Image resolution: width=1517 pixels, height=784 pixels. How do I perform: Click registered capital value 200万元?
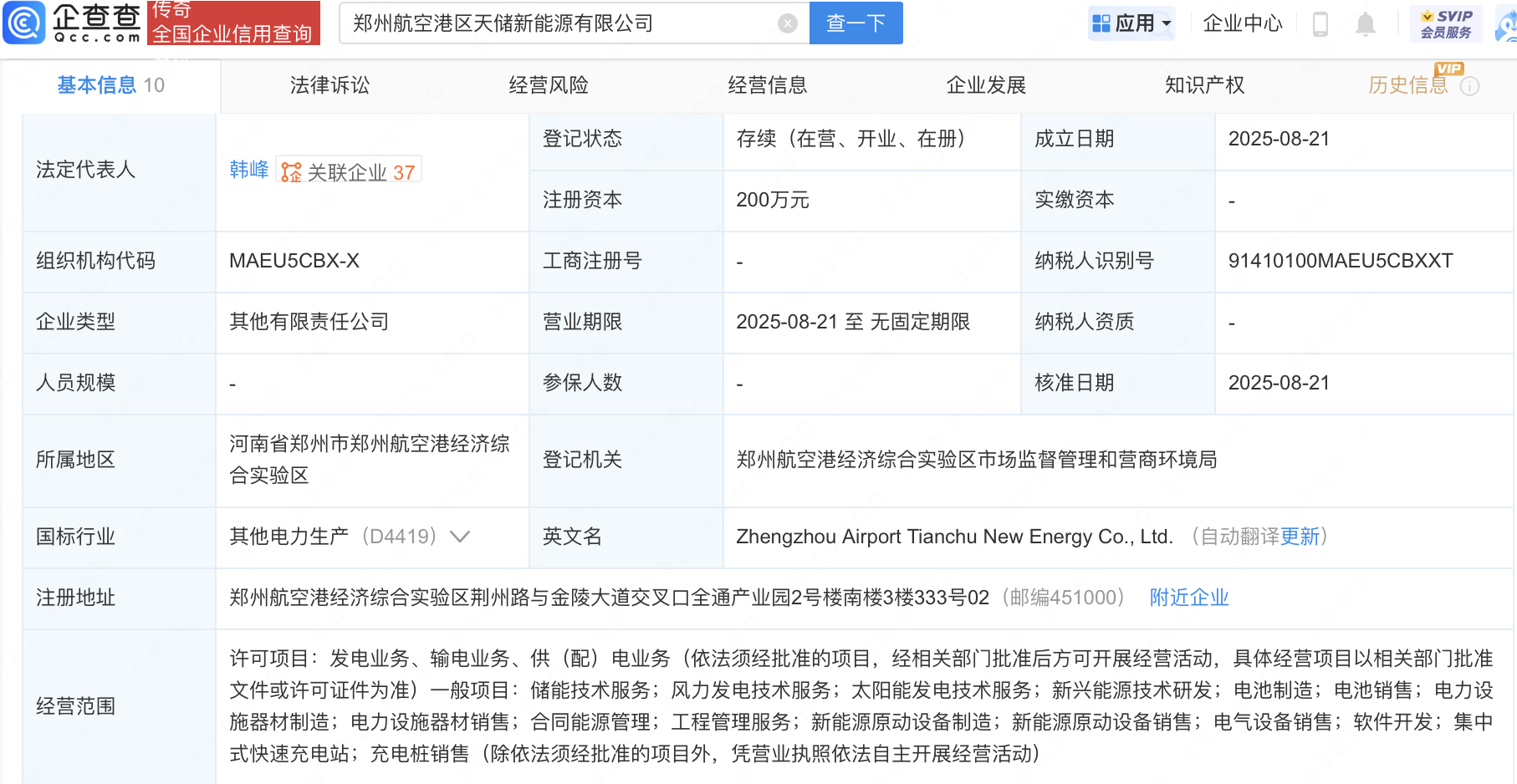[x=773, y=200]
